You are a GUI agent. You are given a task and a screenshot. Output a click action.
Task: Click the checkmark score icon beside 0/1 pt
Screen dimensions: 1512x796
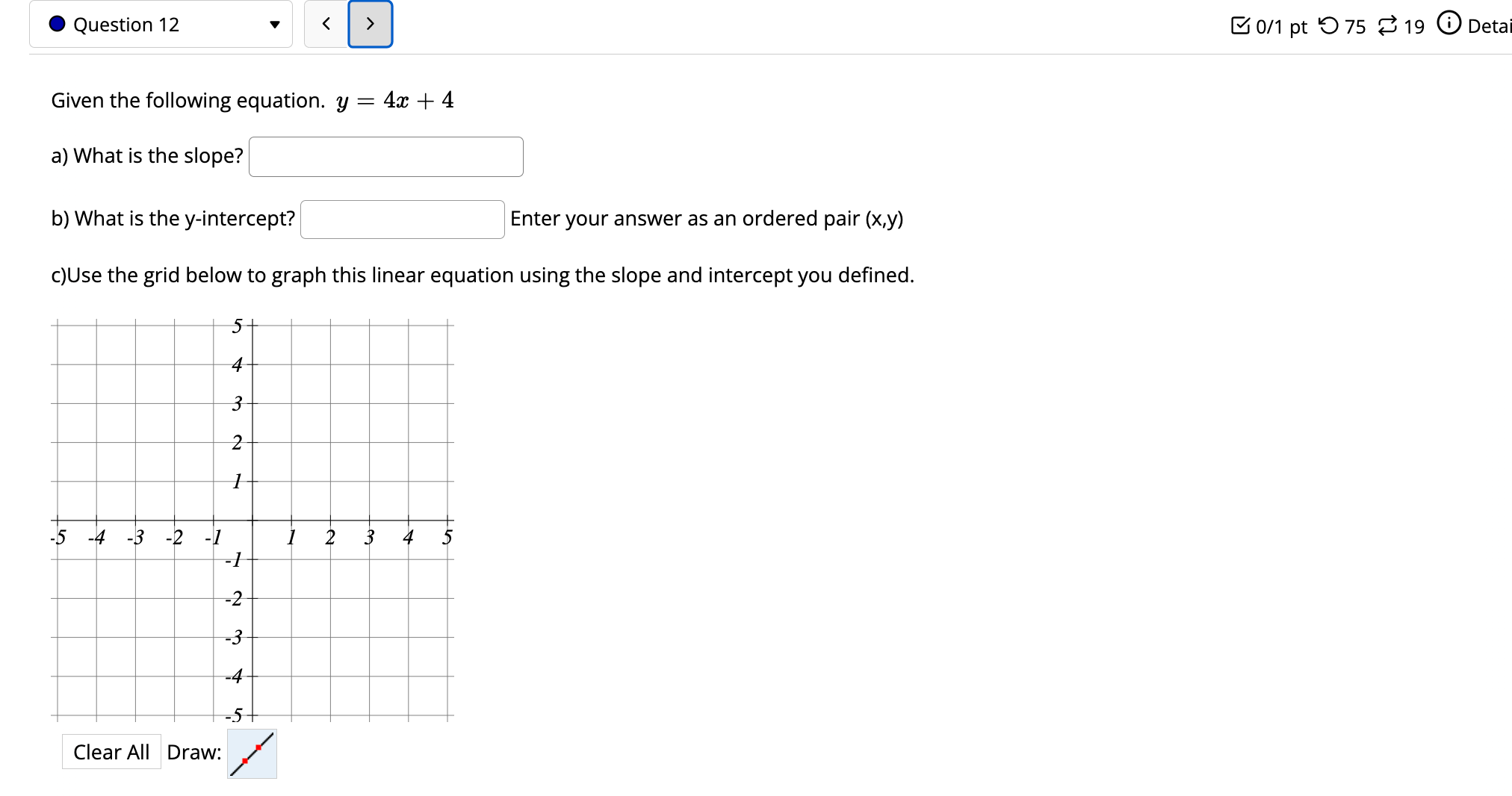(1242, 25)
